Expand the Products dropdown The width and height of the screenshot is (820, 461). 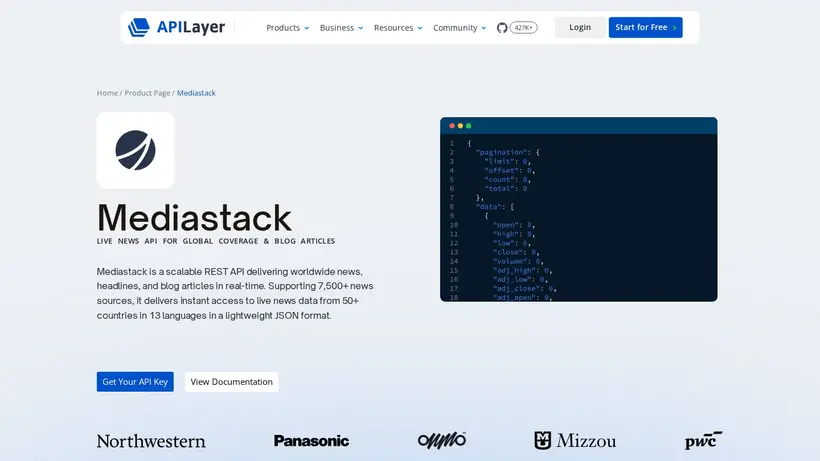288,28
